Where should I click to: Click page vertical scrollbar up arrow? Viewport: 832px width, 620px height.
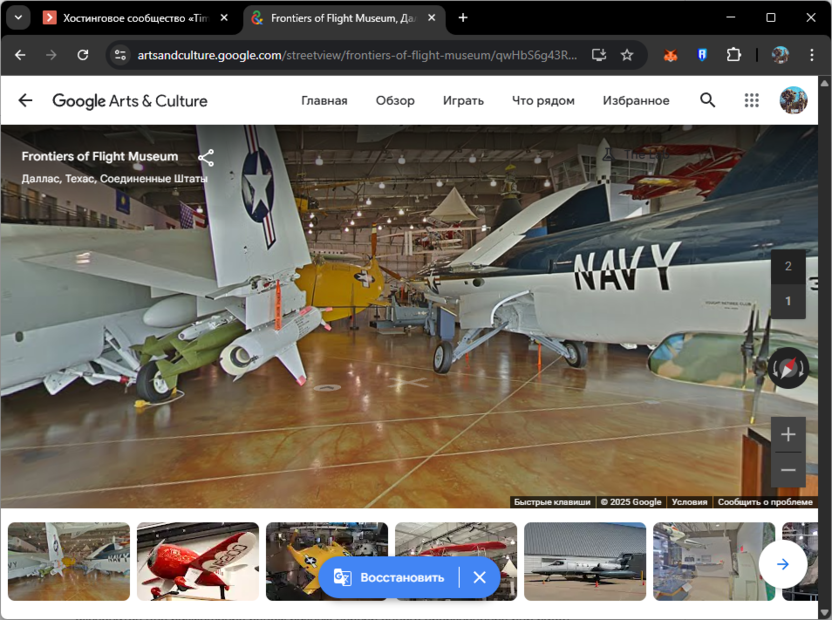point(824,82)
